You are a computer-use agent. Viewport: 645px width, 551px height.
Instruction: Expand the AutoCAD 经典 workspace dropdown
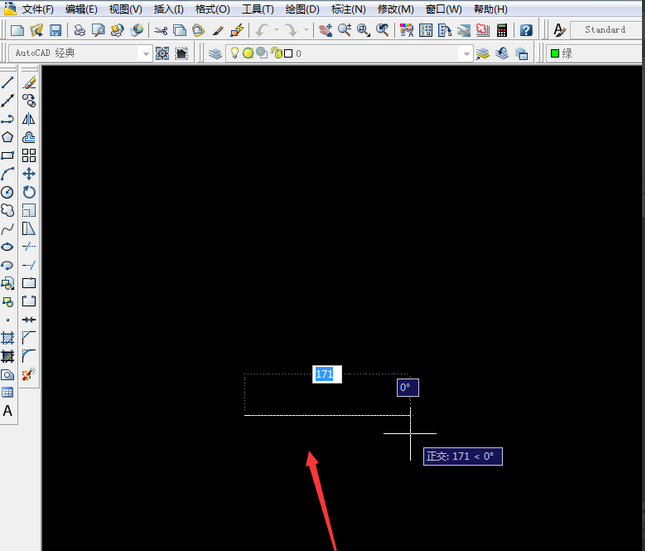point(146,53)
